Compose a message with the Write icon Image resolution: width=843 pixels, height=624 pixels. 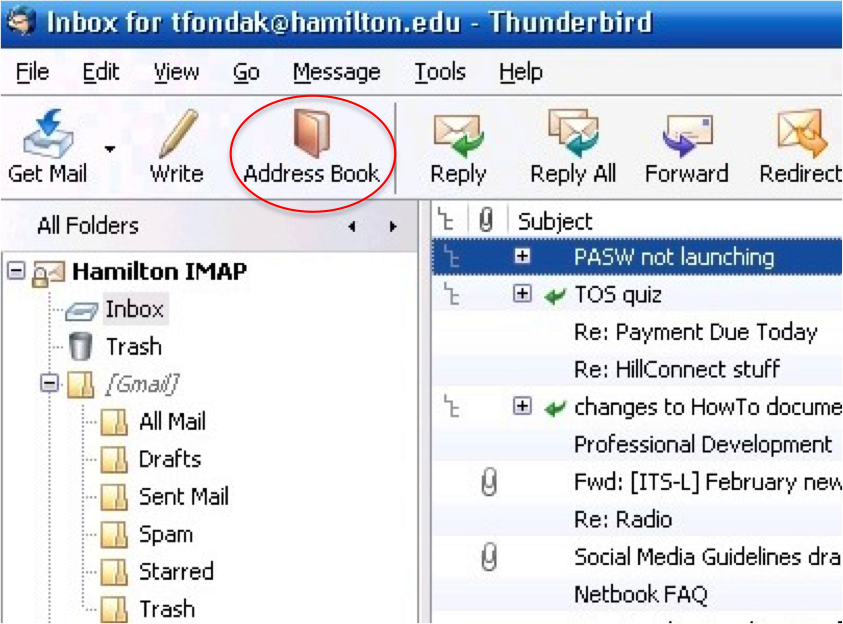tap(177, 133)
